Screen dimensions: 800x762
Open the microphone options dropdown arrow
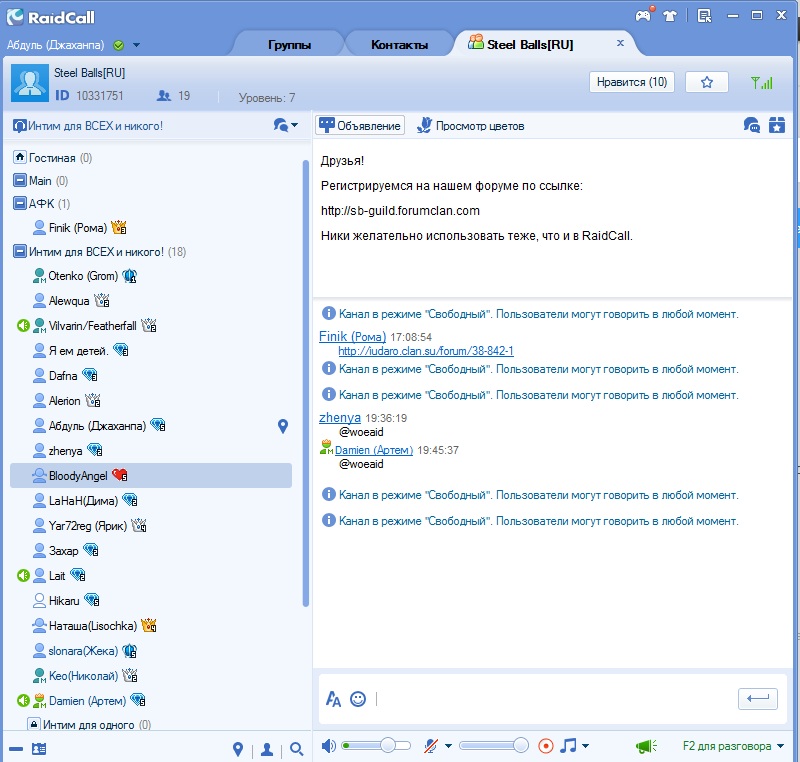click(x=448, y=746)
